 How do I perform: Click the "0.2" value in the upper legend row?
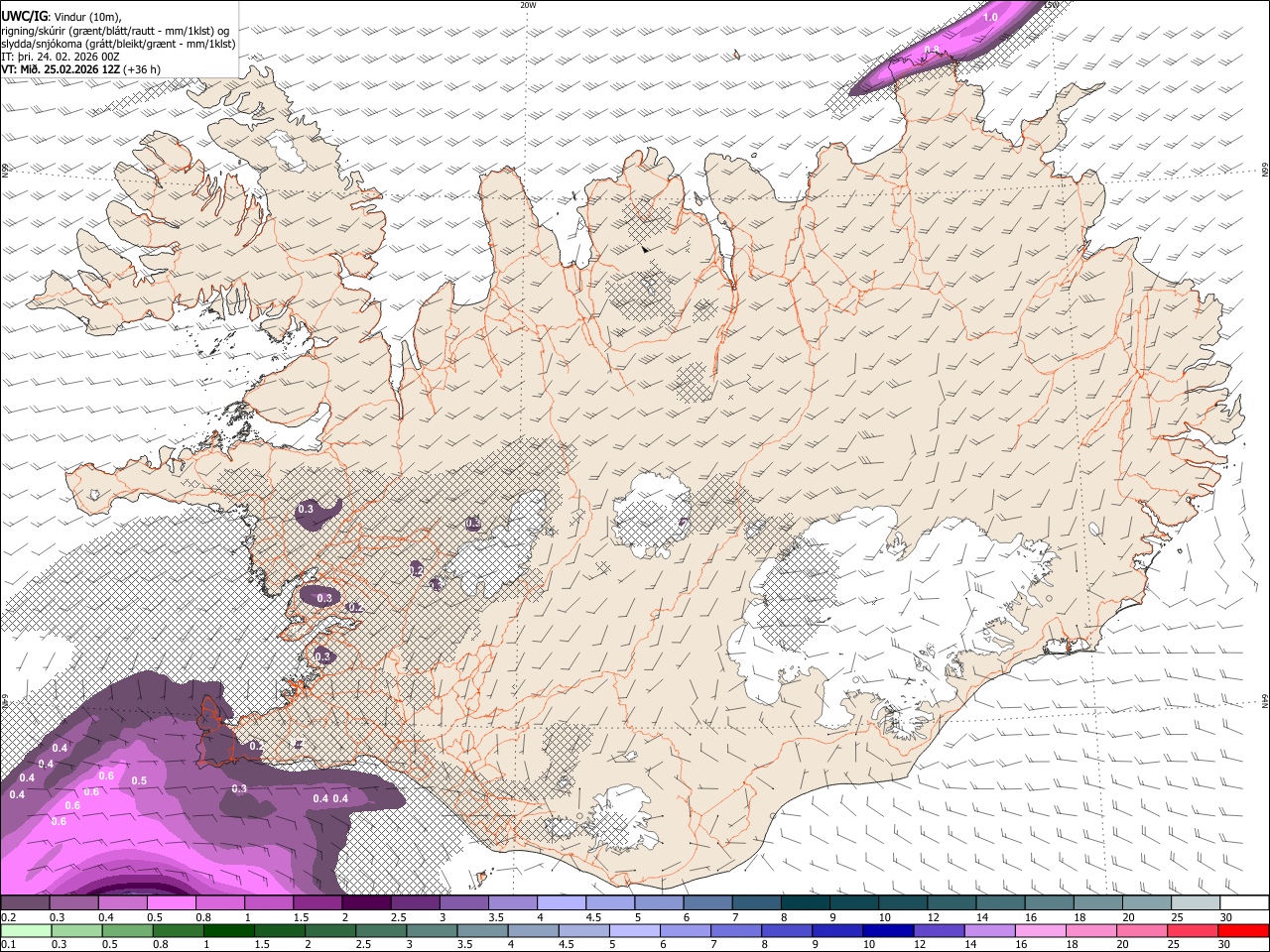[8, 917]
